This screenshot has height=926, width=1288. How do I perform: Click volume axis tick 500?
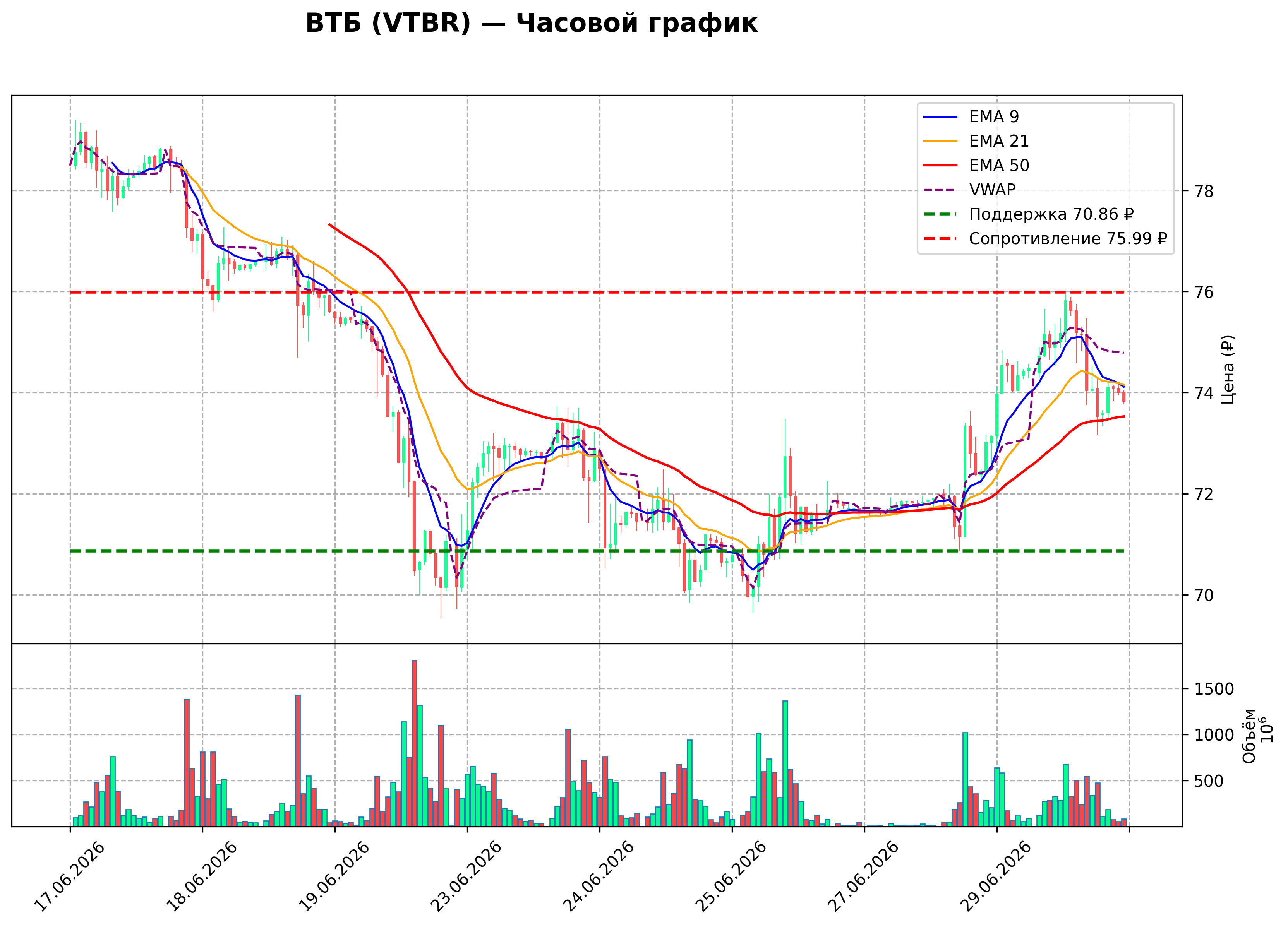tap(1209, 781)
